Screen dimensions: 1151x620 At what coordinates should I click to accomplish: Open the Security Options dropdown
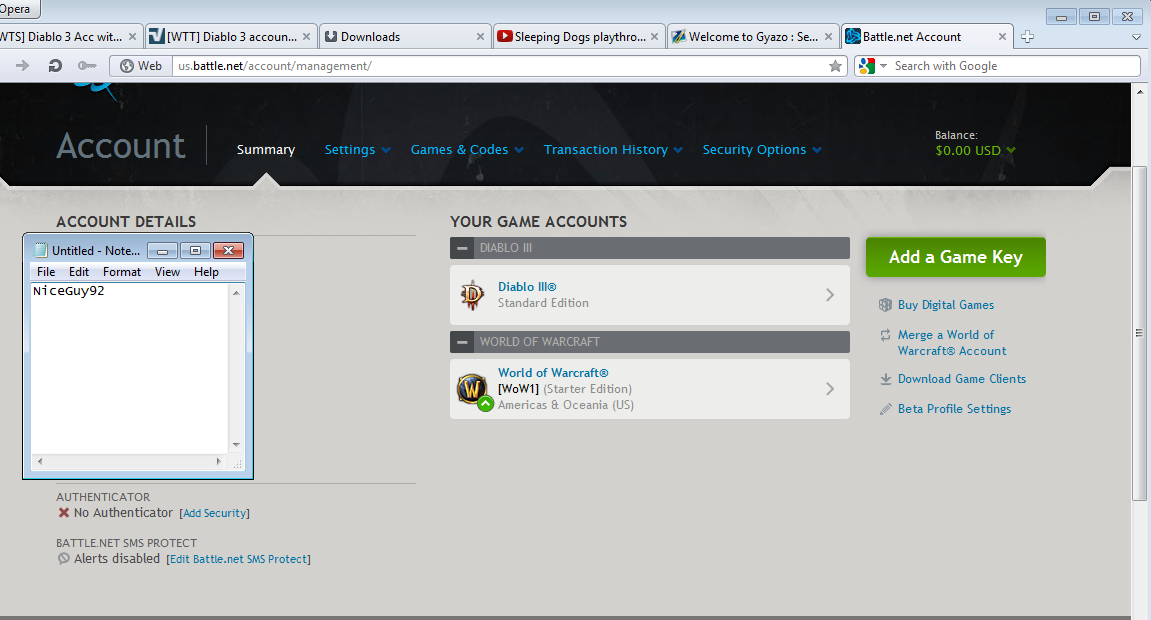[x=762, y=150]
